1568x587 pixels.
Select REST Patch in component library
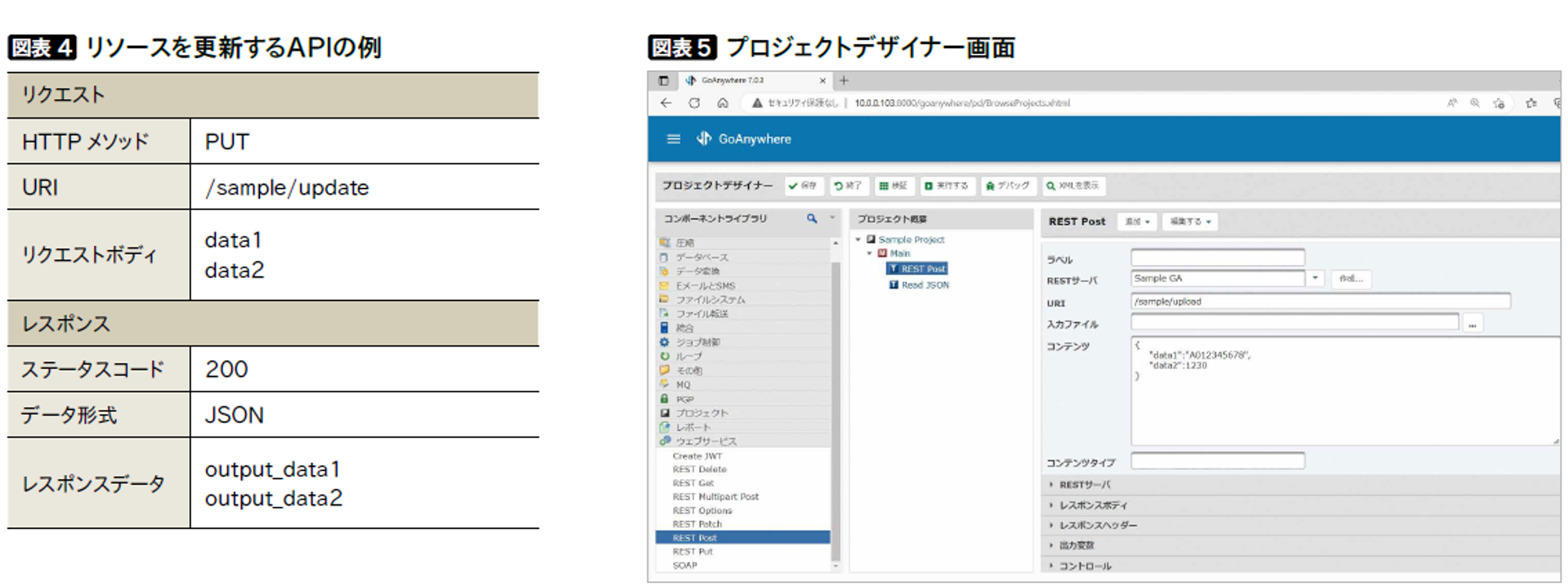697,524
